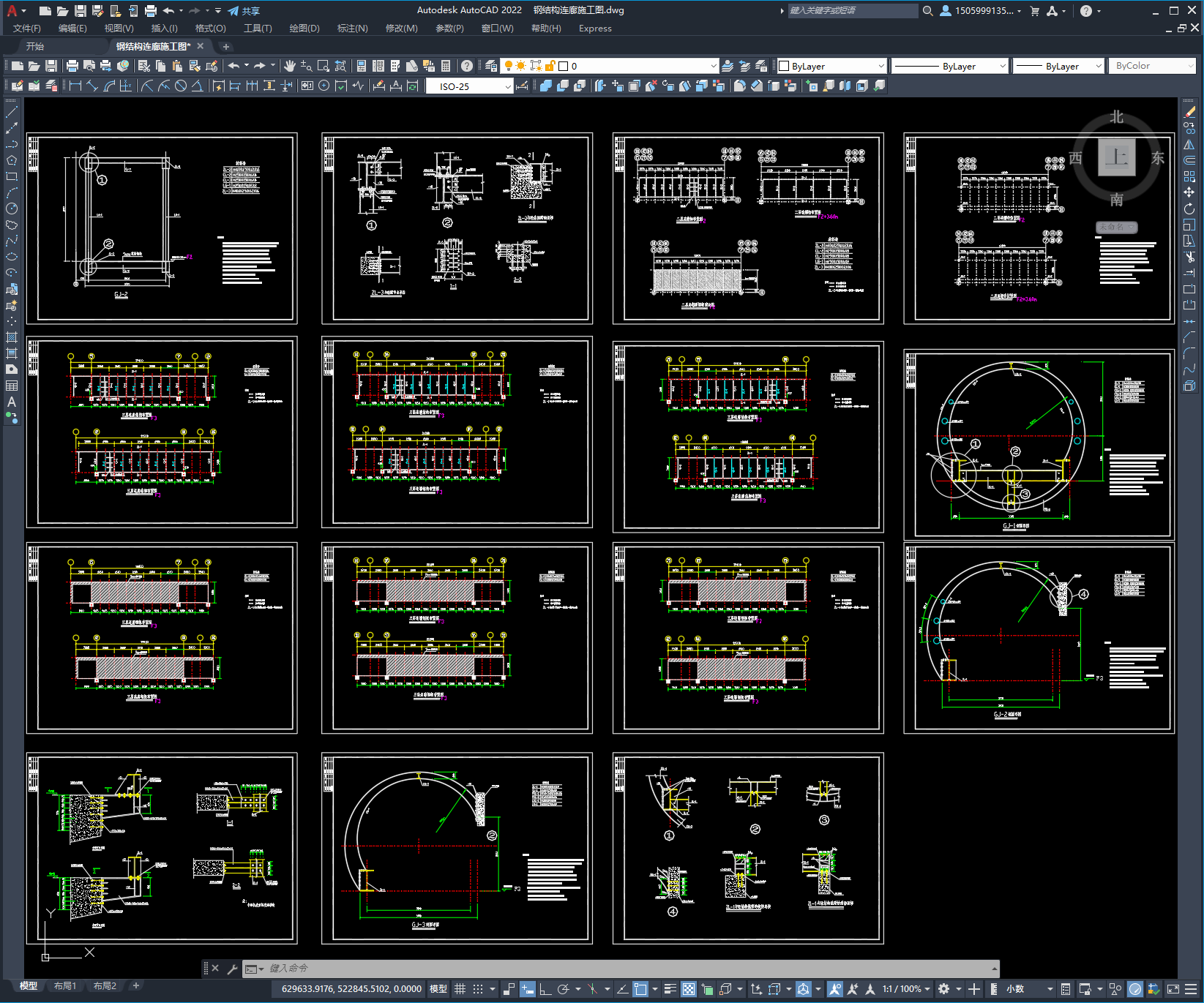Add a new layout with the plus button
Viewport: 1204px width, 1003px height.
click(x=135, y=986)
